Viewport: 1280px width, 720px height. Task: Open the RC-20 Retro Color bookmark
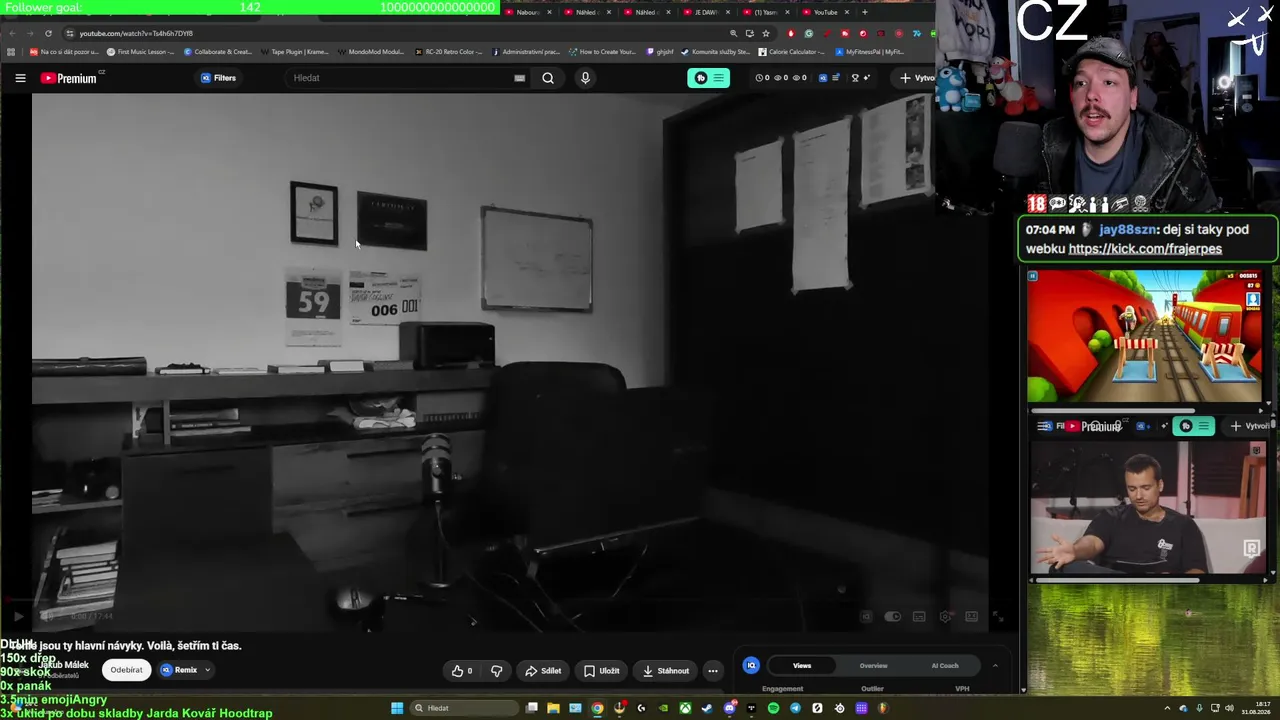[x=448, y=52]
